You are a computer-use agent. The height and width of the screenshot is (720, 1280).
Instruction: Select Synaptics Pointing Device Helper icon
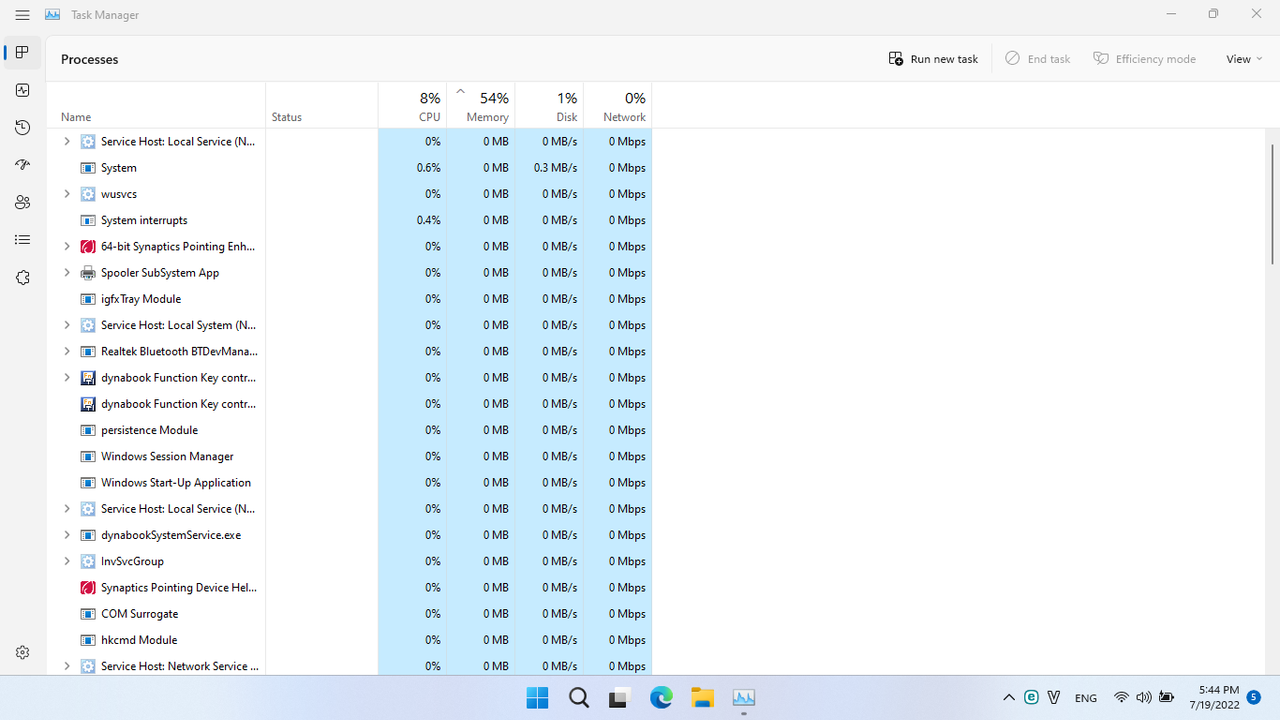coord(88,588)
